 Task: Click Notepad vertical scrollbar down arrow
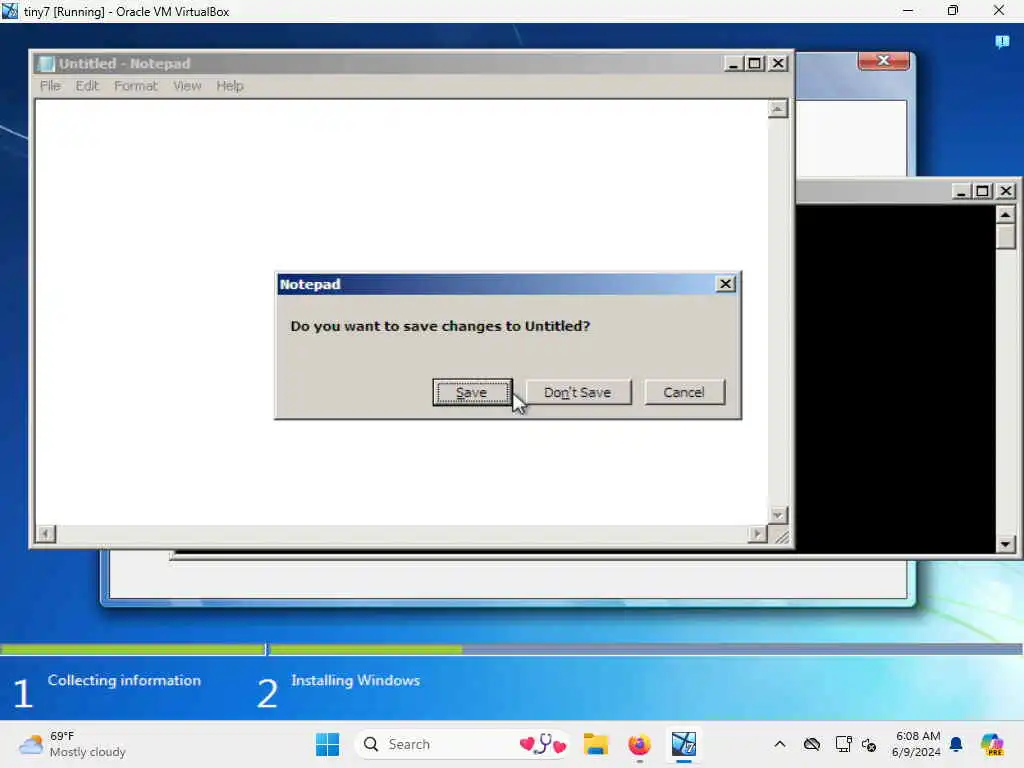(x=777, y=515)
